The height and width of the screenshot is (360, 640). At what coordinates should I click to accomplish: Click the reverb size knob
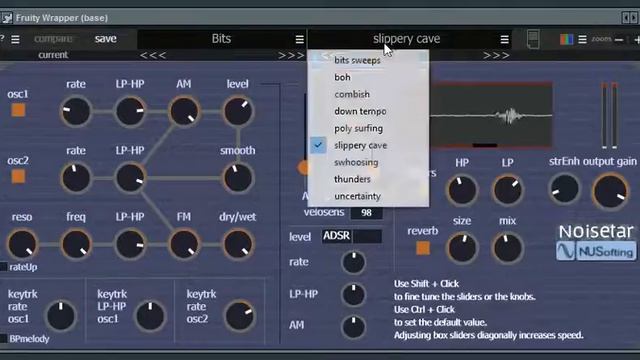pos(462,248)
